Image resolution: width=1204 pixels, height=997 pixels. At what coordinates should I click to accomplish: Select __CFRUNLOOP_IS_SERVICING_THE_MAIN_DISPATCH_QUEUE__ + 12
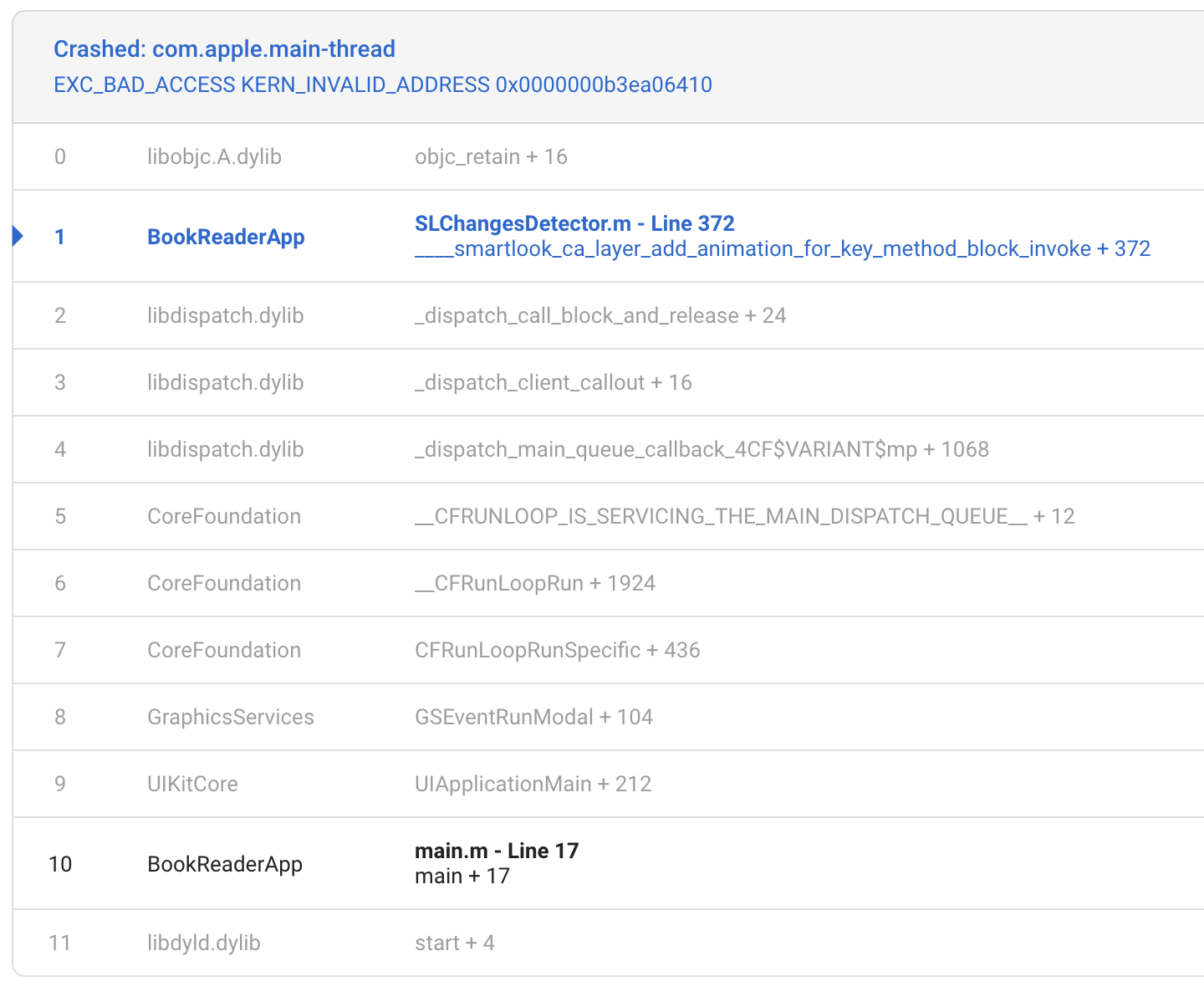coord(745,516)
